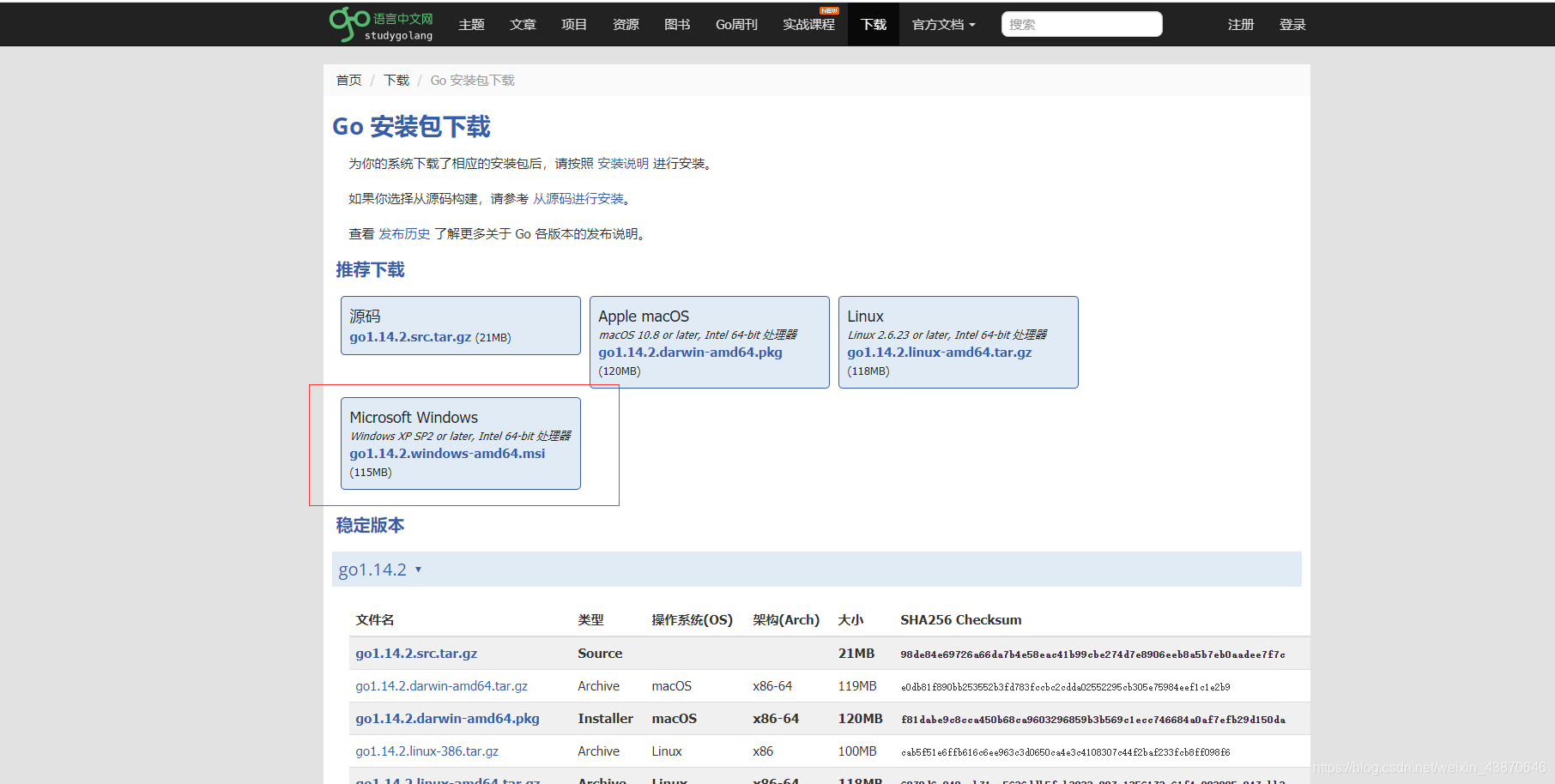Open the 项目 nav menu item

(575, 25)
